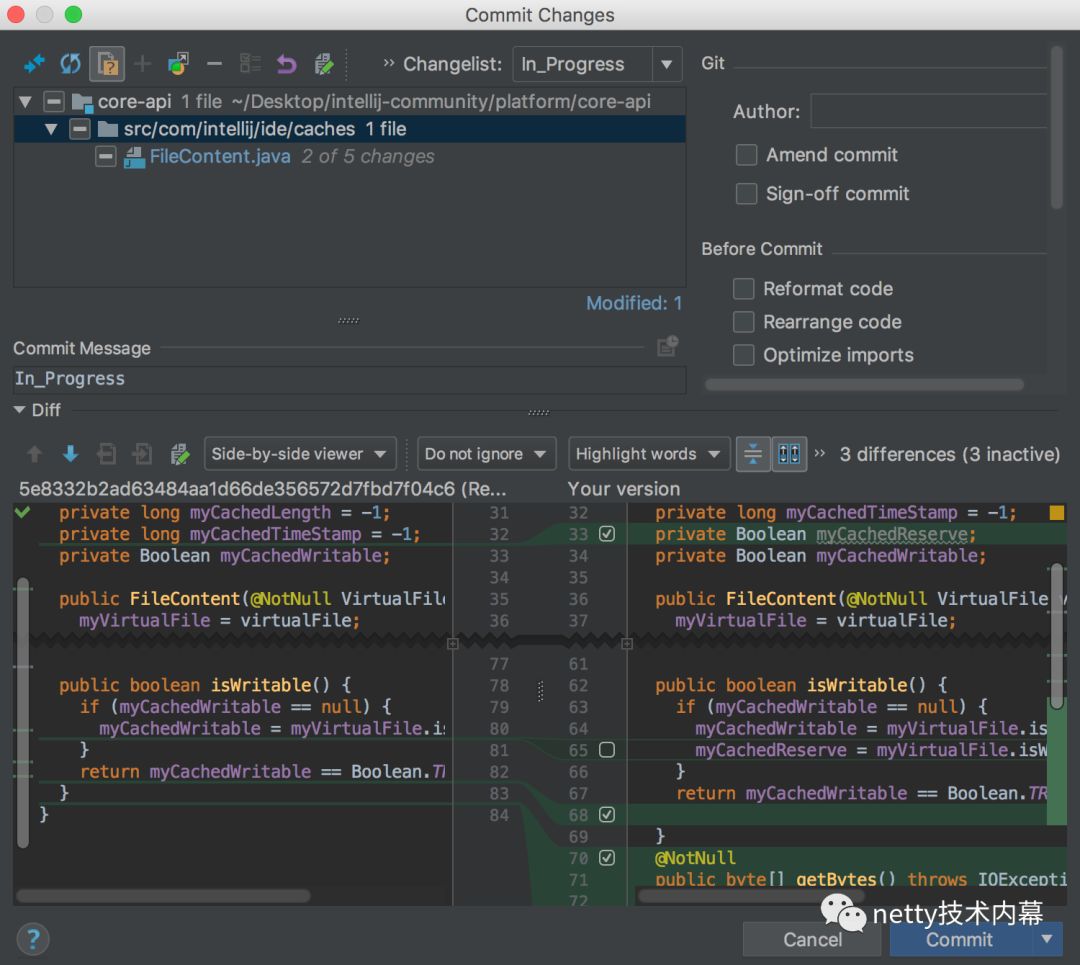Click the Cancel button
Viewport: 1080px width, 965px height.
[812, 939]
